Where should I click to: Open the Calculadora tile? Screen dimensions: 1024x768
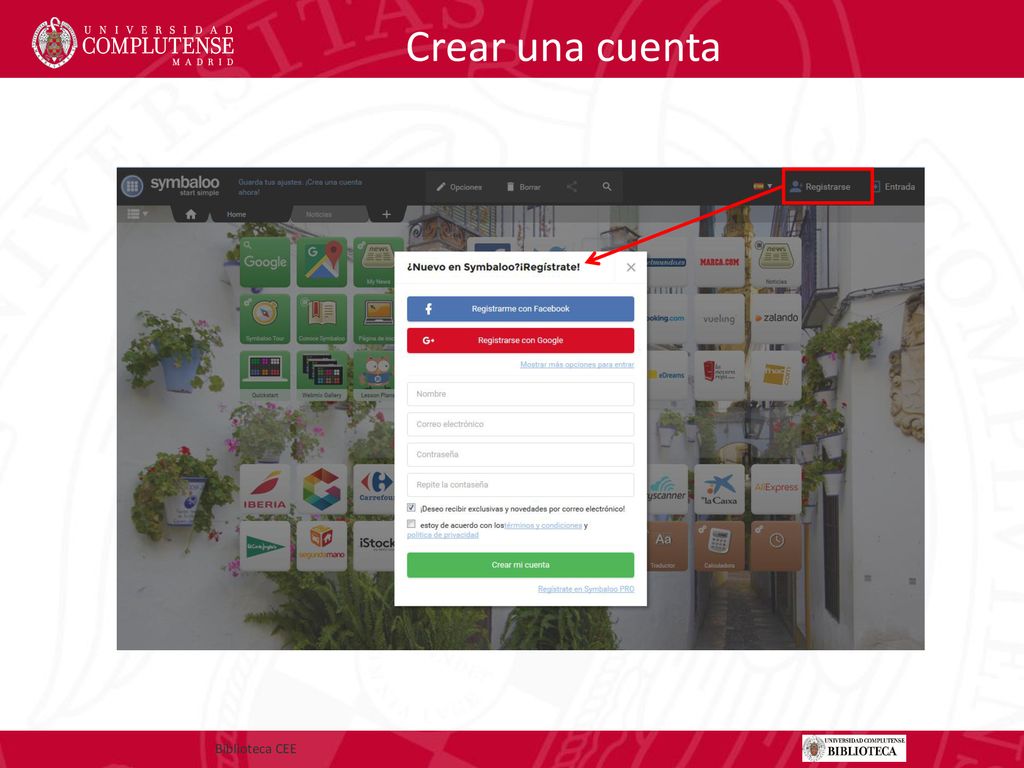pyautogui.click(x=719, y=546)
